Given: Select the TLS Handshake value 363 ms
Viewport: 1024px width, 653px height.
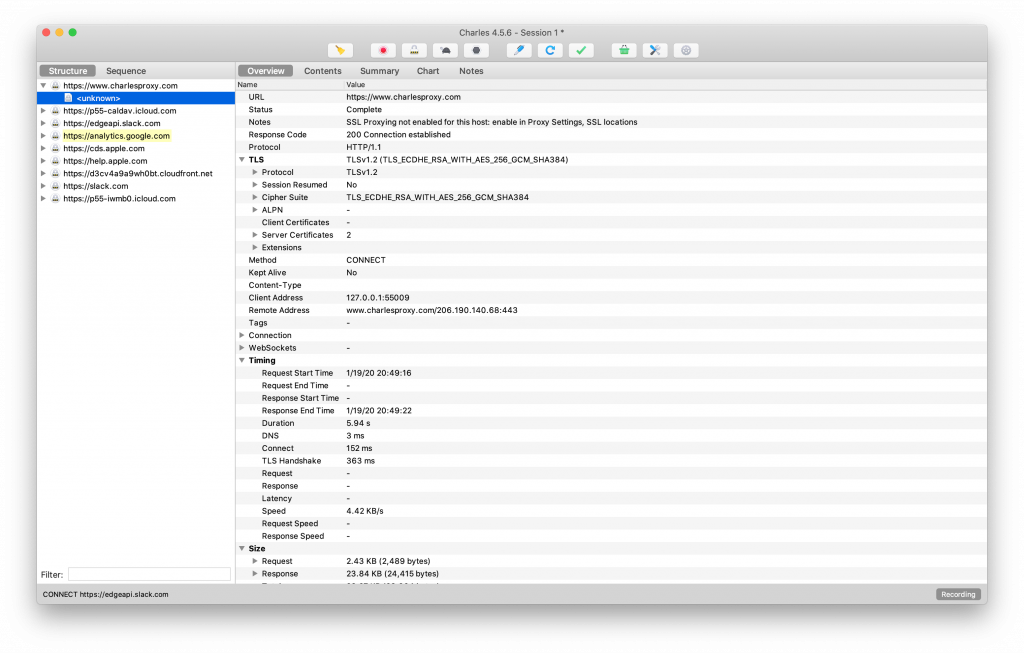Looking at the screenshot, I should click(x=360, y=461).
